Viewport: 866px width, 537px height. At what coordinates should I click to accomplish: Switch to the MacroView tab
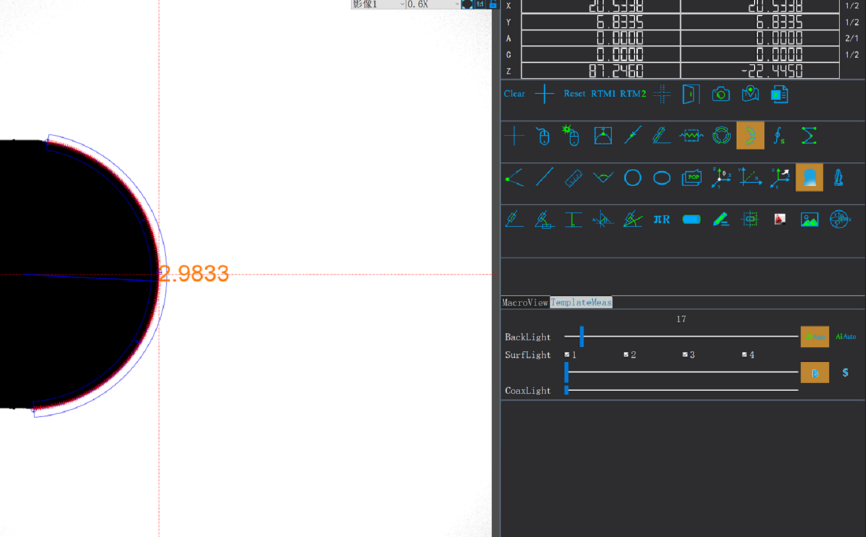(x=525, y=302)
